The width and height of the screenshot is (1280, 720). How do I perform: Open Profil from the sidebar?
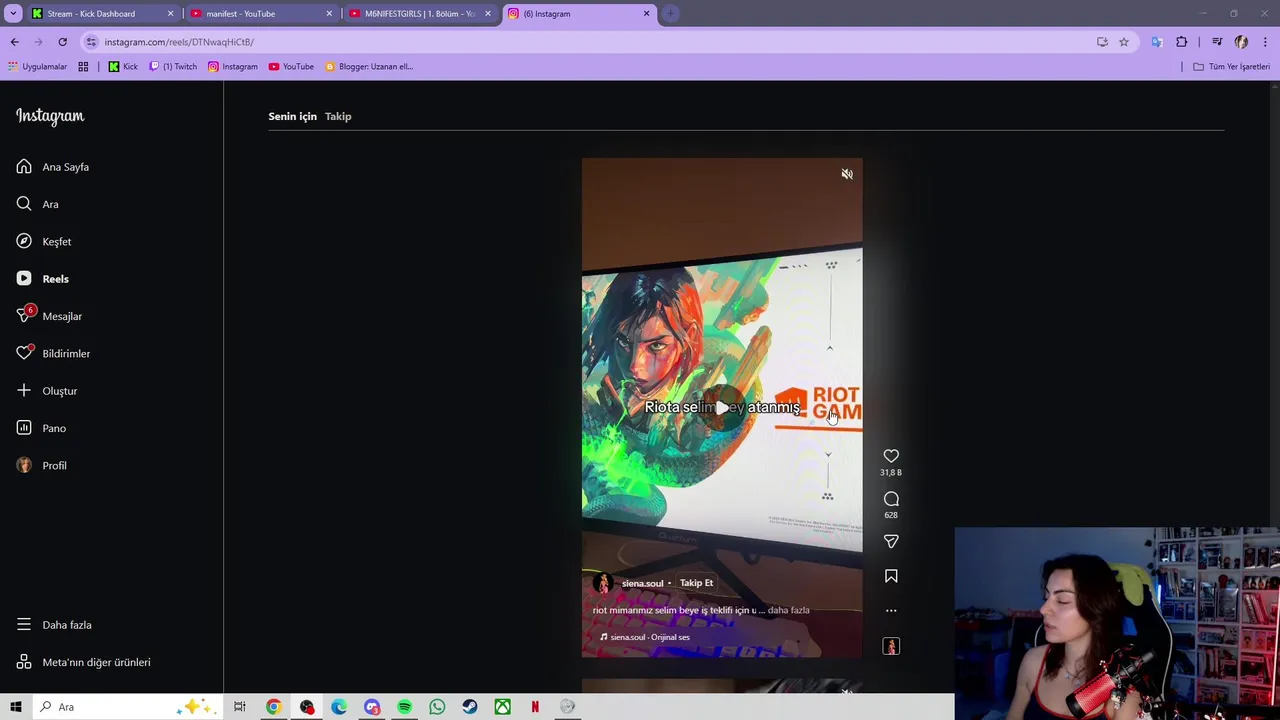point(42,466)
